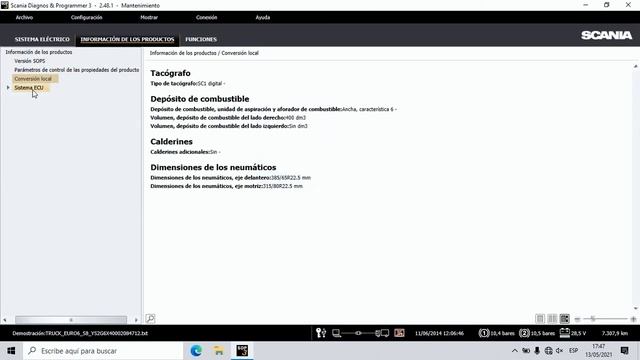
Task: Click the eje delantero tire dimension line
Action: (x=231, y=178)
